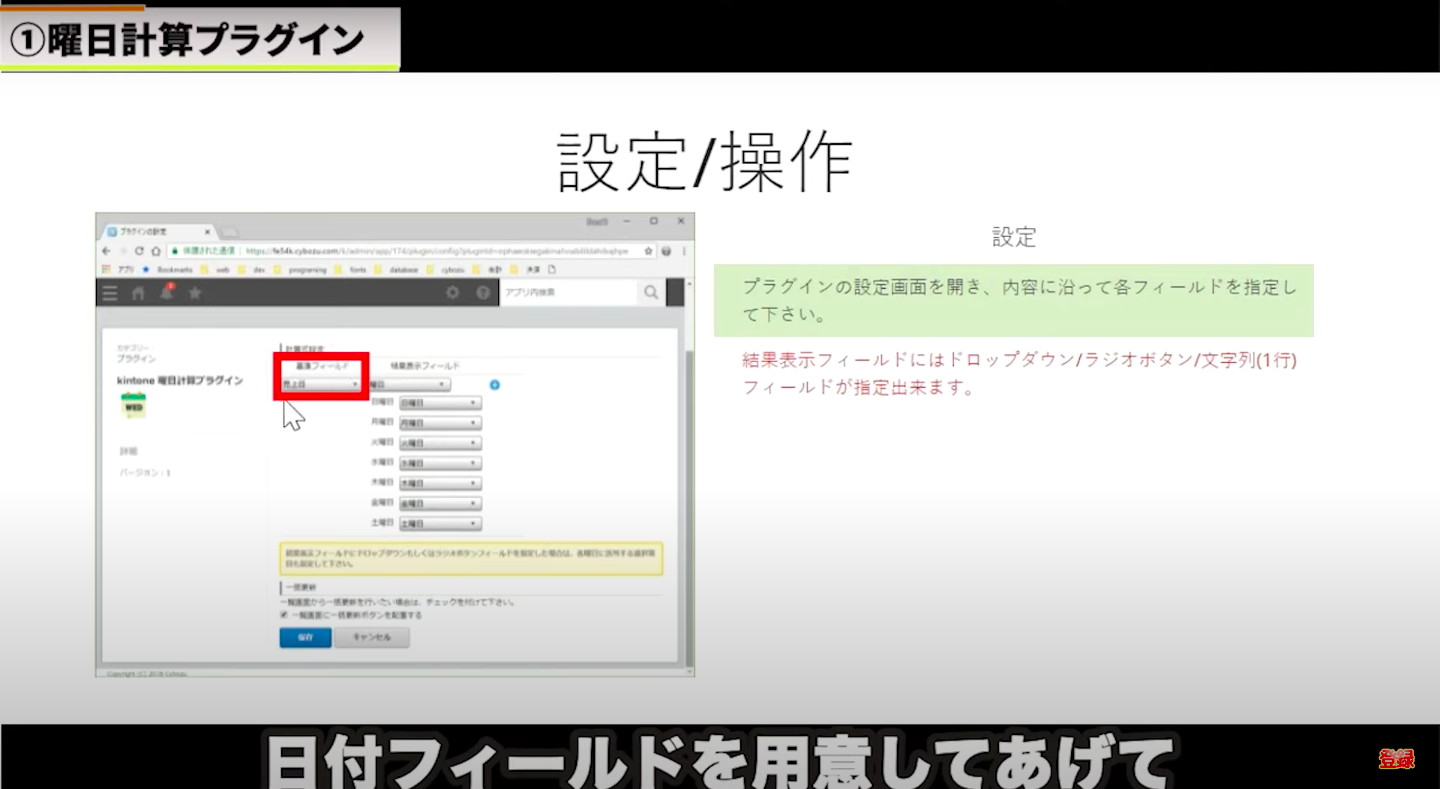The image size is (1440, 789).
Task: Add a row with the blue plus icon
Action: click(x=494, y=385)
